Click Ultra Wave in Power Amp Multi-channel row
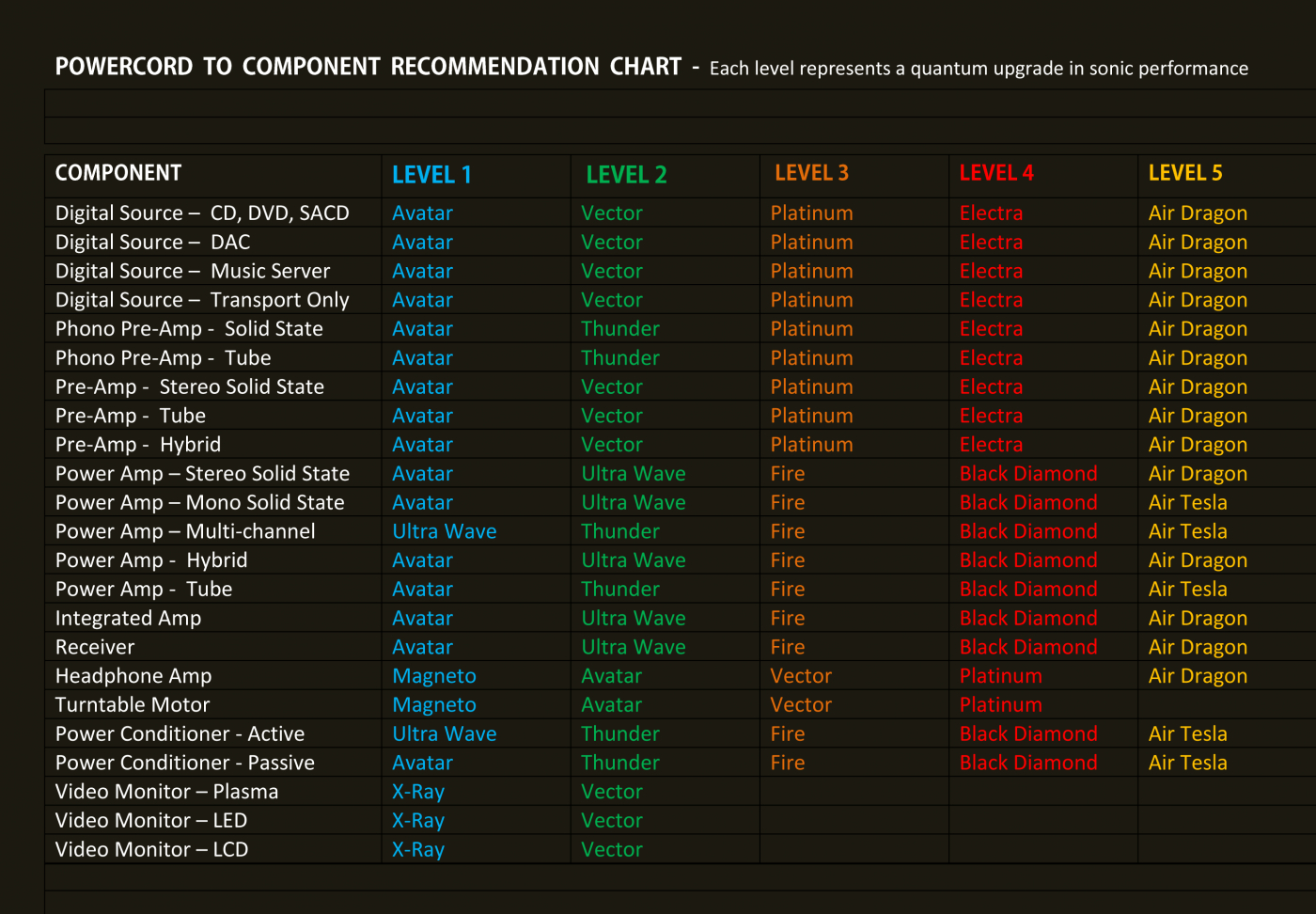This screenshot has width=1316, height=914. point(444,531)
